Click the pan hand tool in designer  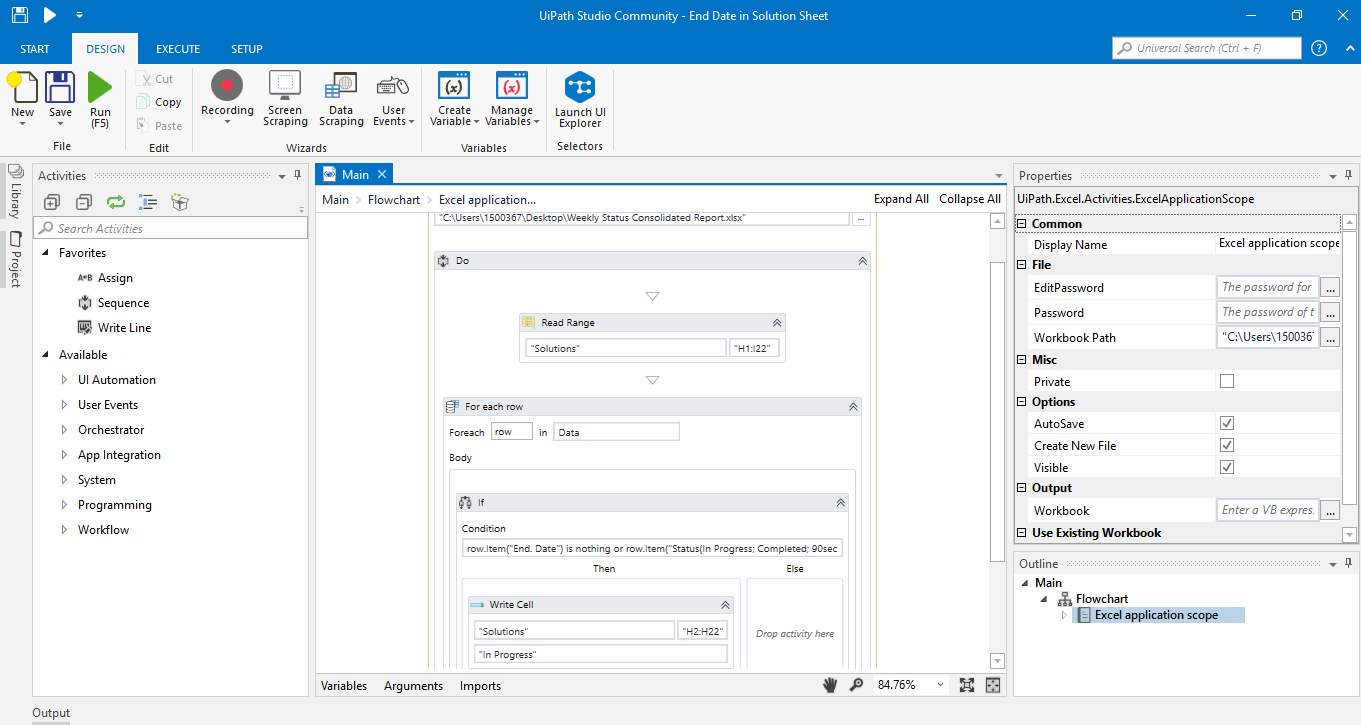[x=829, y=685]
